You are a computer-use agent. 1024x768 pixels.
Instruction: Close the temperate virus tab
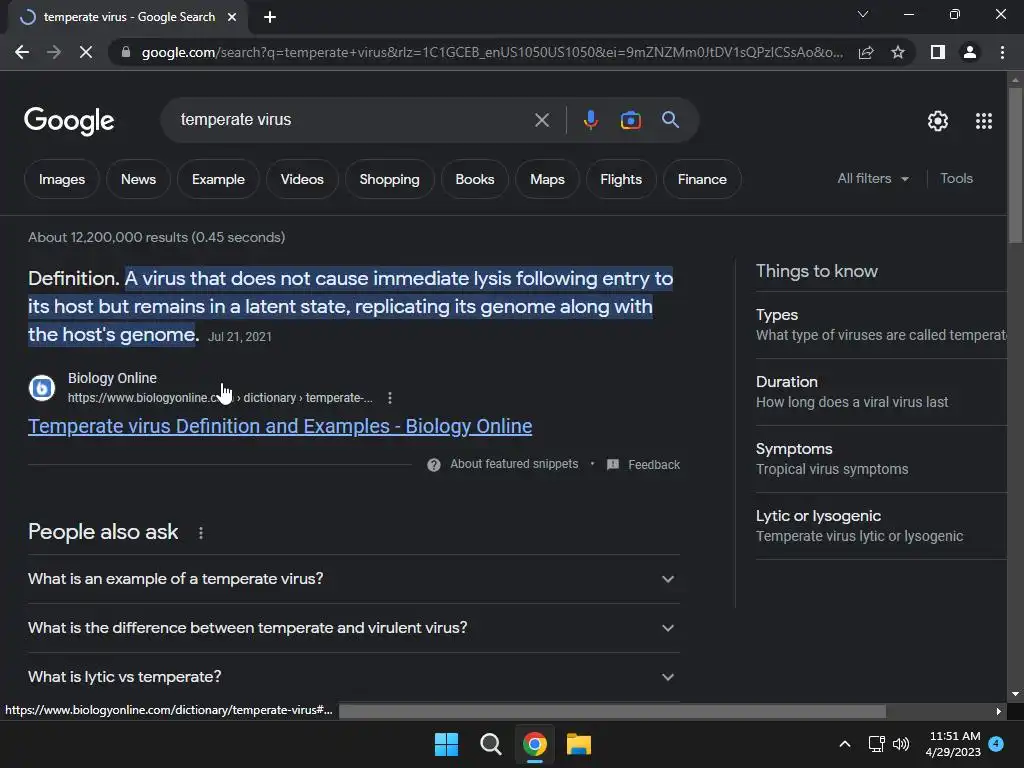point(232,17)
